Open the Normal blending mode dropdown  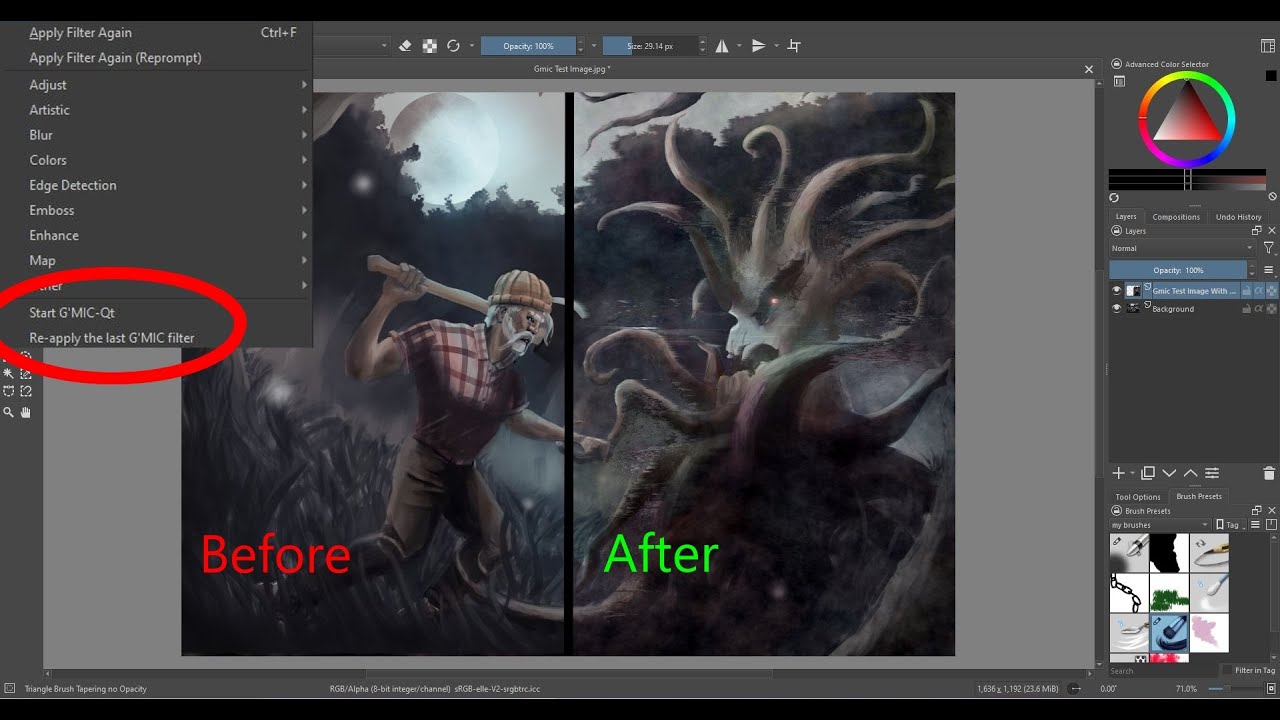[x=1182, y=248]
